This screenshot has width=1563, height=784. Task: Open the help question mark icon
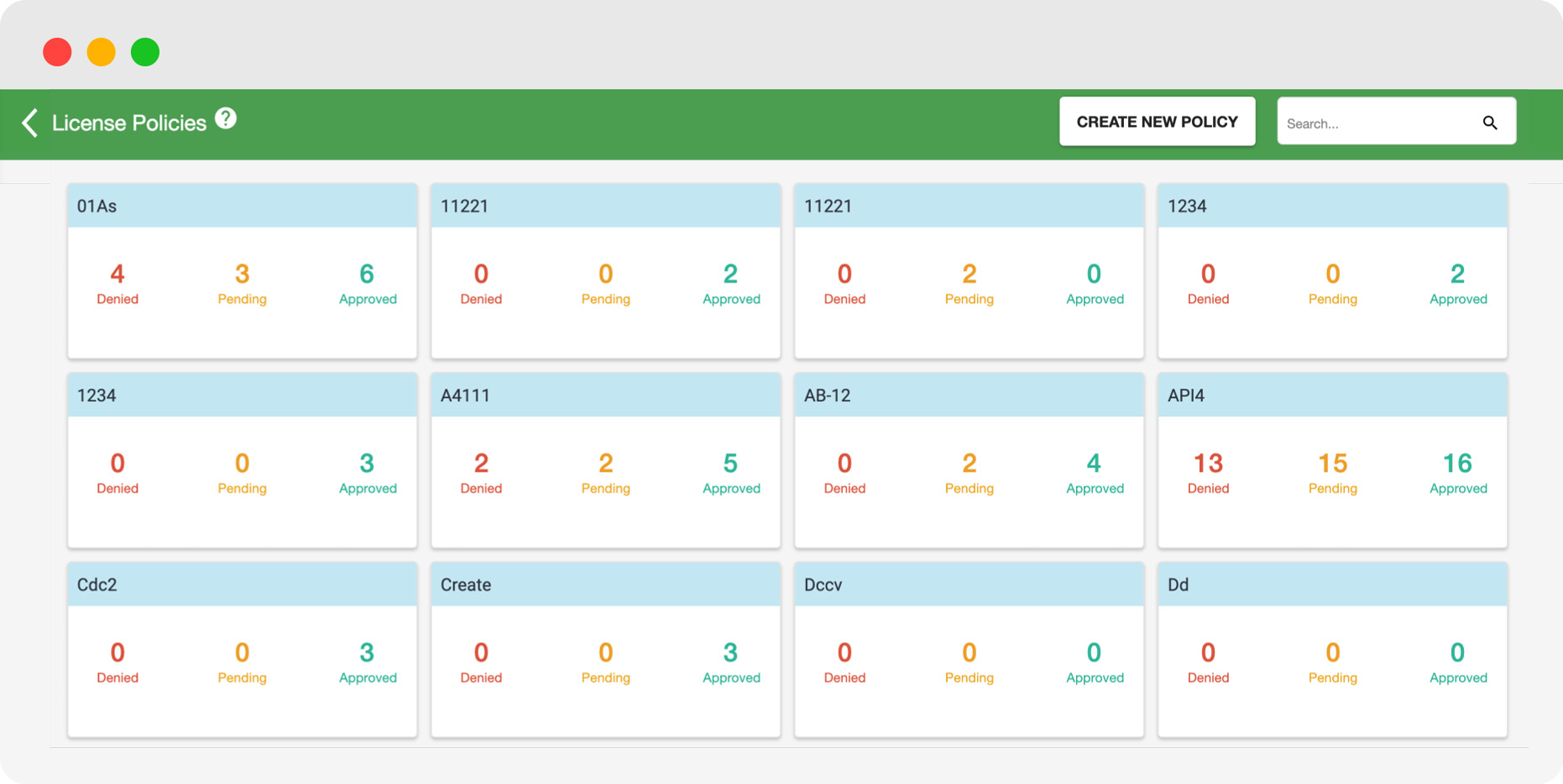[x=225, y=118]
